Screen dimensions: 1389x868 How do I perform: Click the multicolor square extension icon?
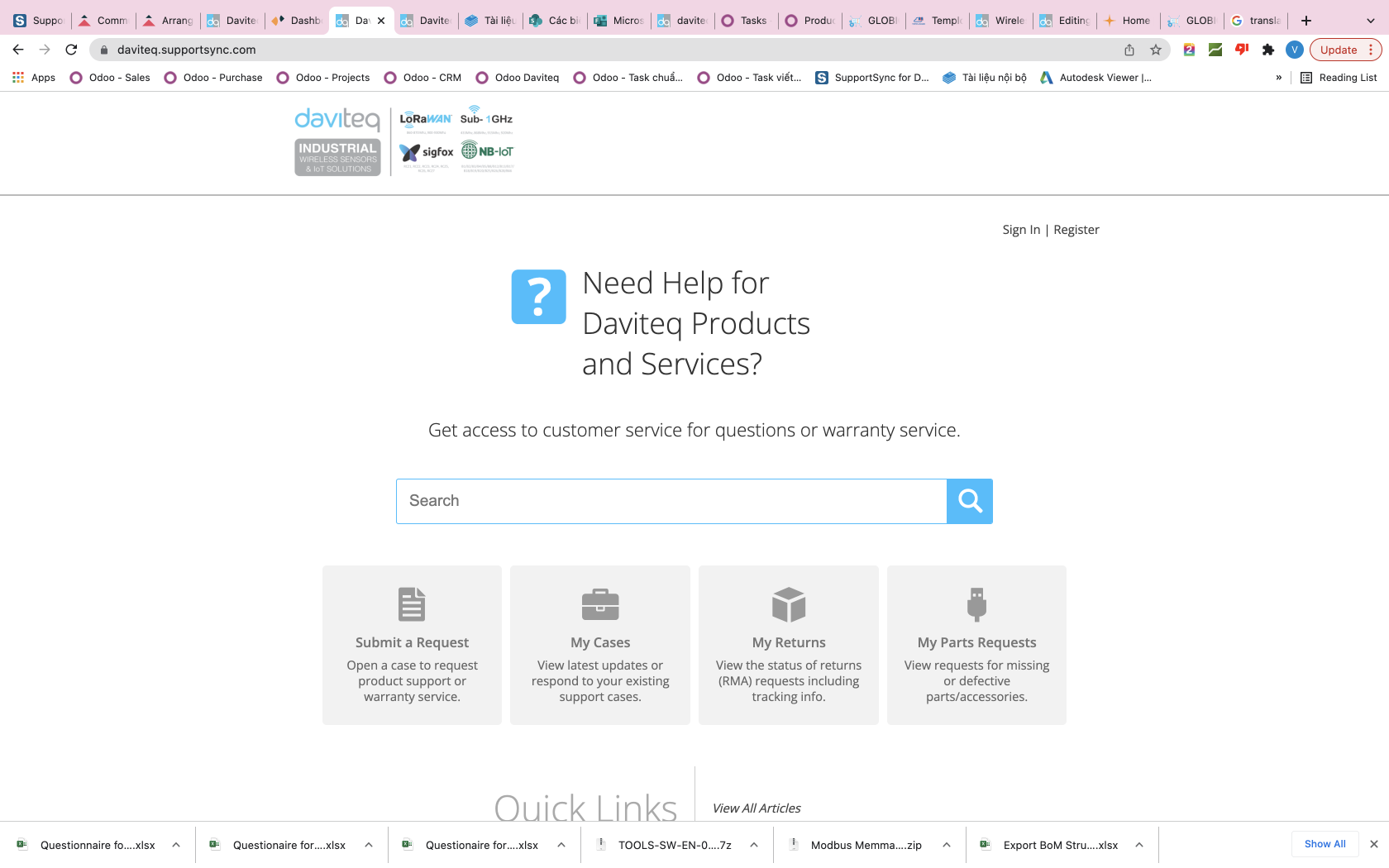click(1189, 50)
